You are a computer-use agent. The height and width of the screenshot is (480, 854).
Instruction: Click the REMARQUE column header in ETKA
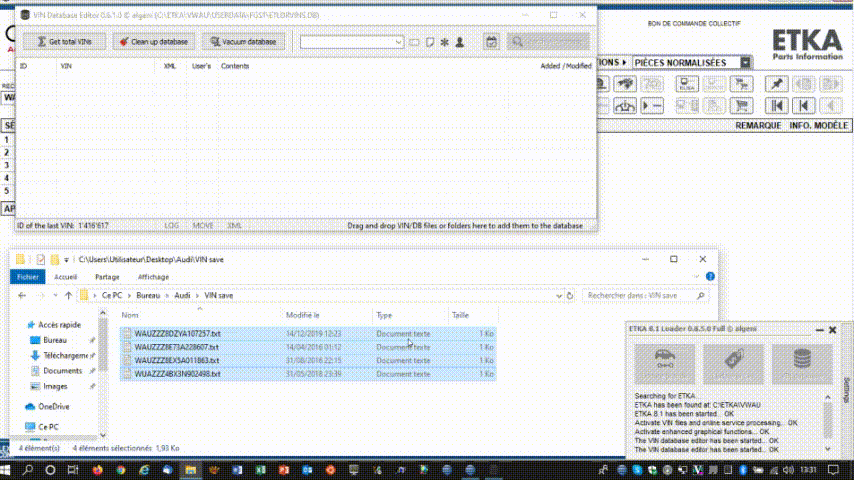click(x=758, y=125)
